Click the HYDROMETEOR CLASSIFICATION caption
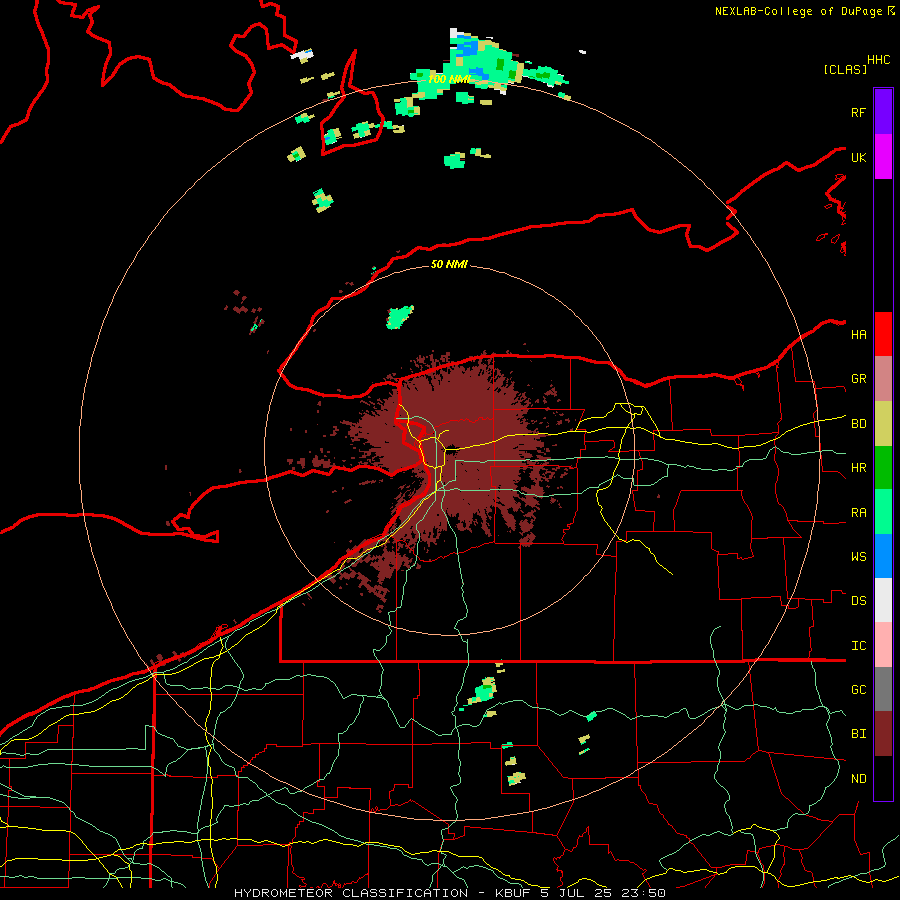 click(351, 893)
